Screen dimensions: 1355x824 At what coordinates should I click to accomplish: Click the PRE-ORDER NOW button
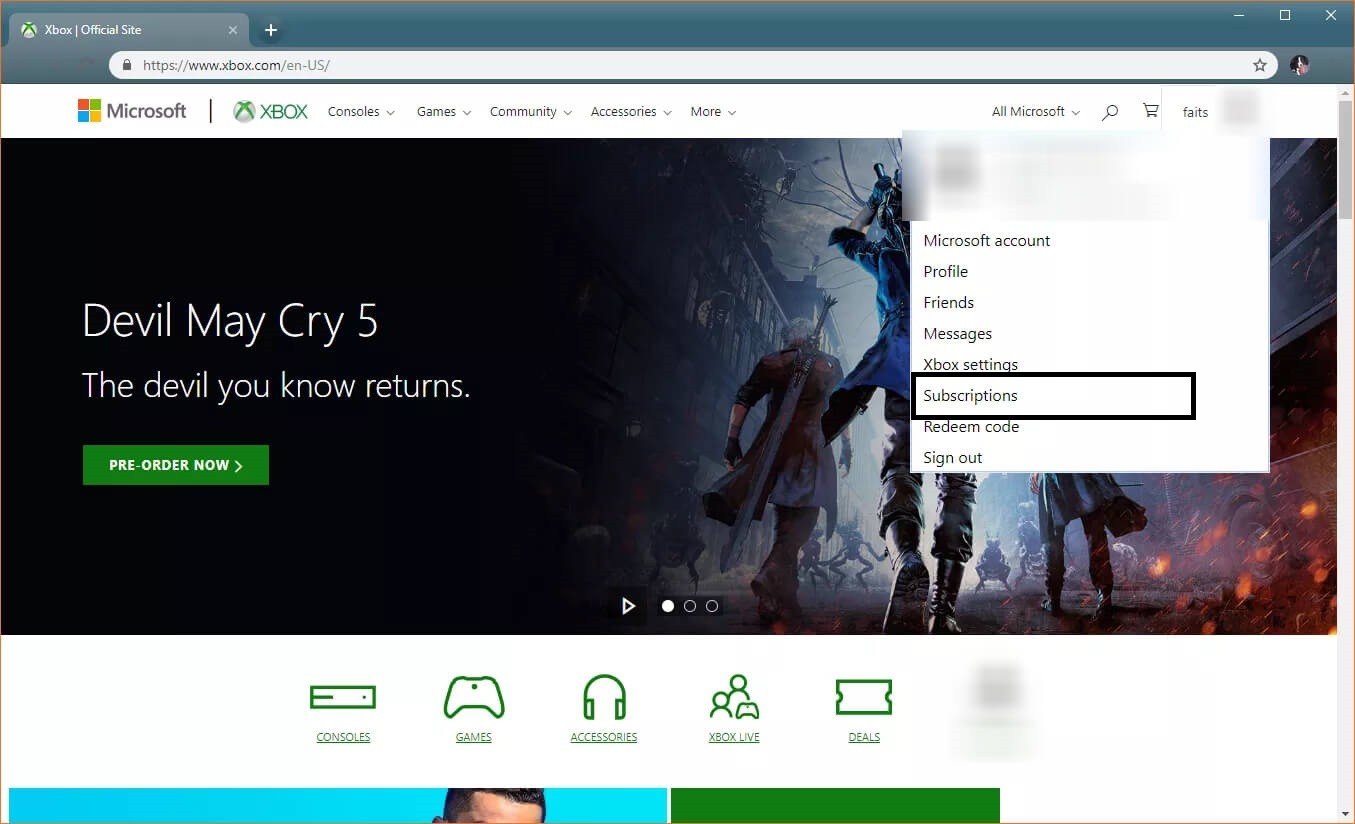[x=176, y=465]
